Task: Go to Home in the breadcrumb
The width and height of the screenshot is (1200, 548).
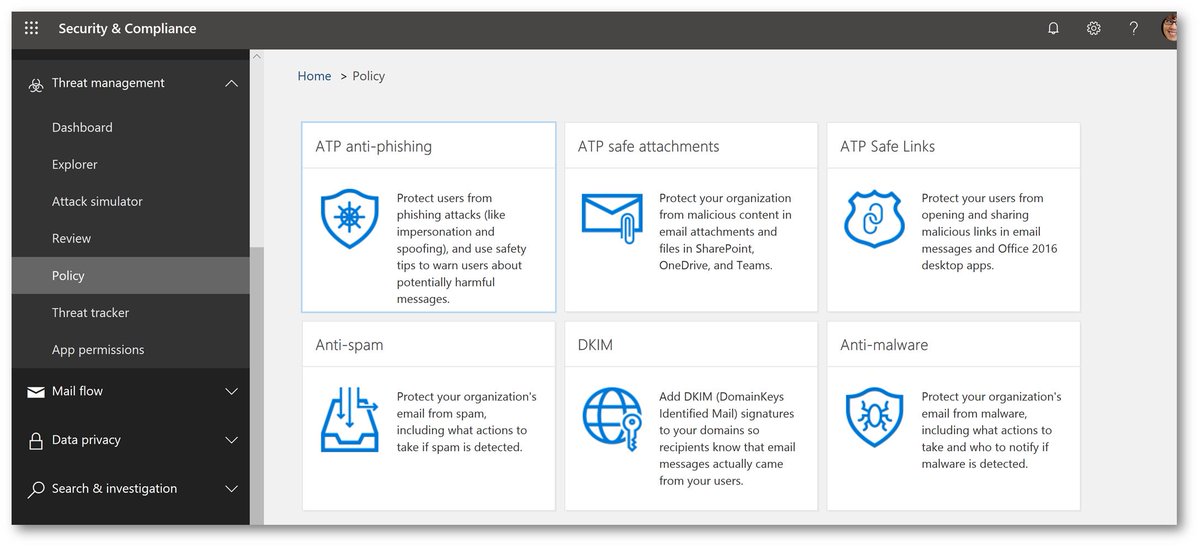Action: click(314, 76)
